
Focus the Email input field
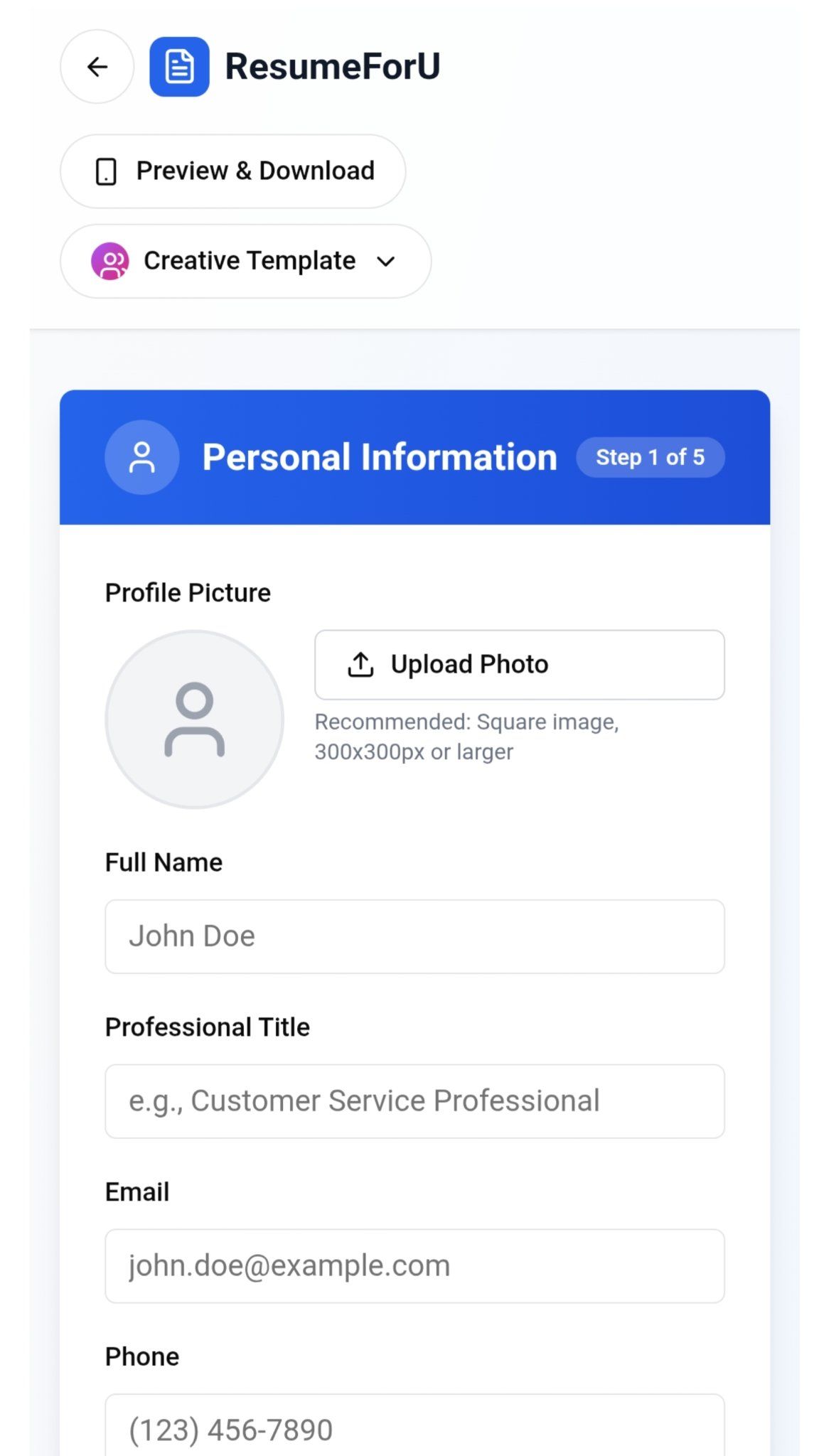(415, 1266)
